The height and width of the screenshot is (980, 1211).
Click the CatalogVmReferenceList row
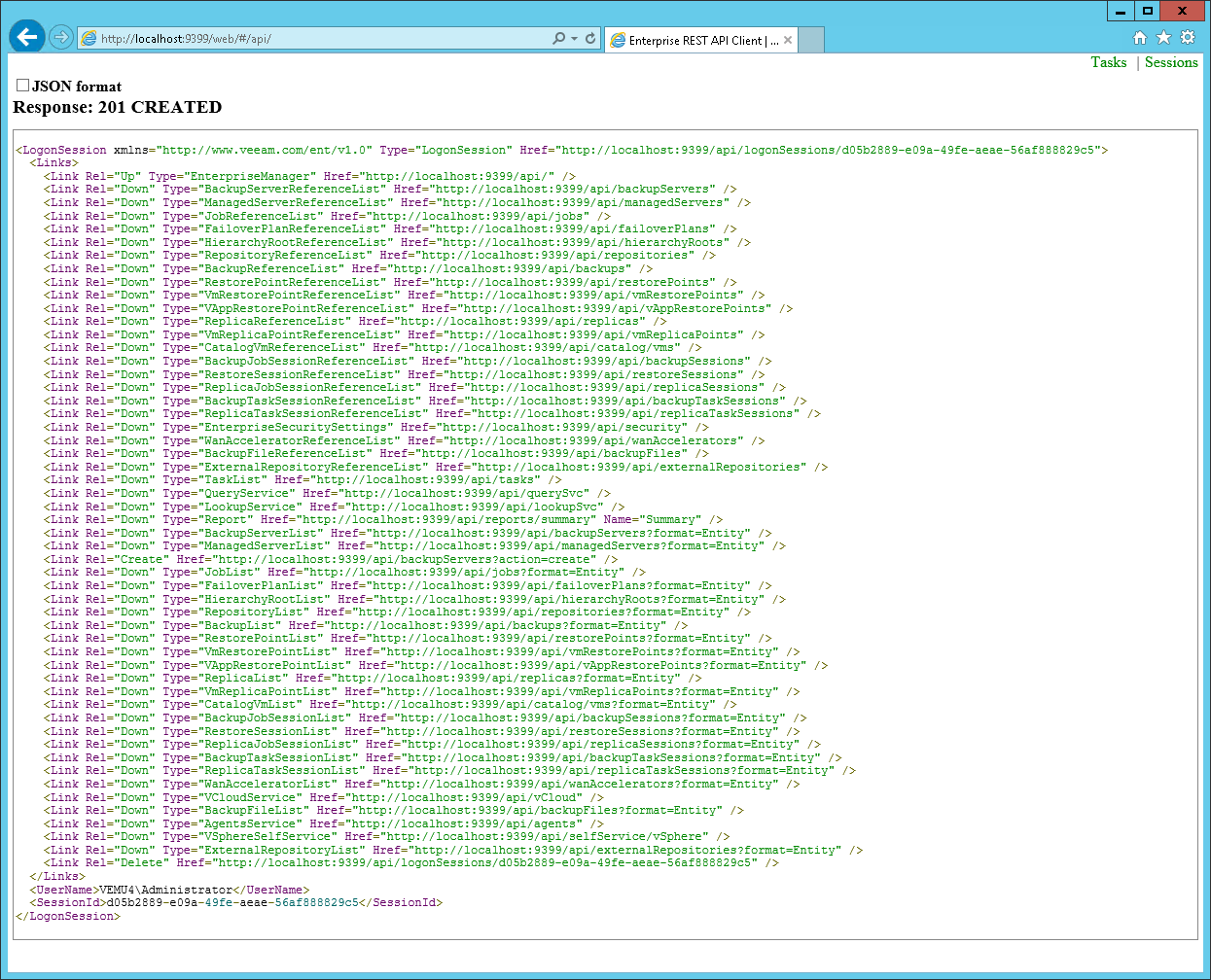(x=374, y=348)
